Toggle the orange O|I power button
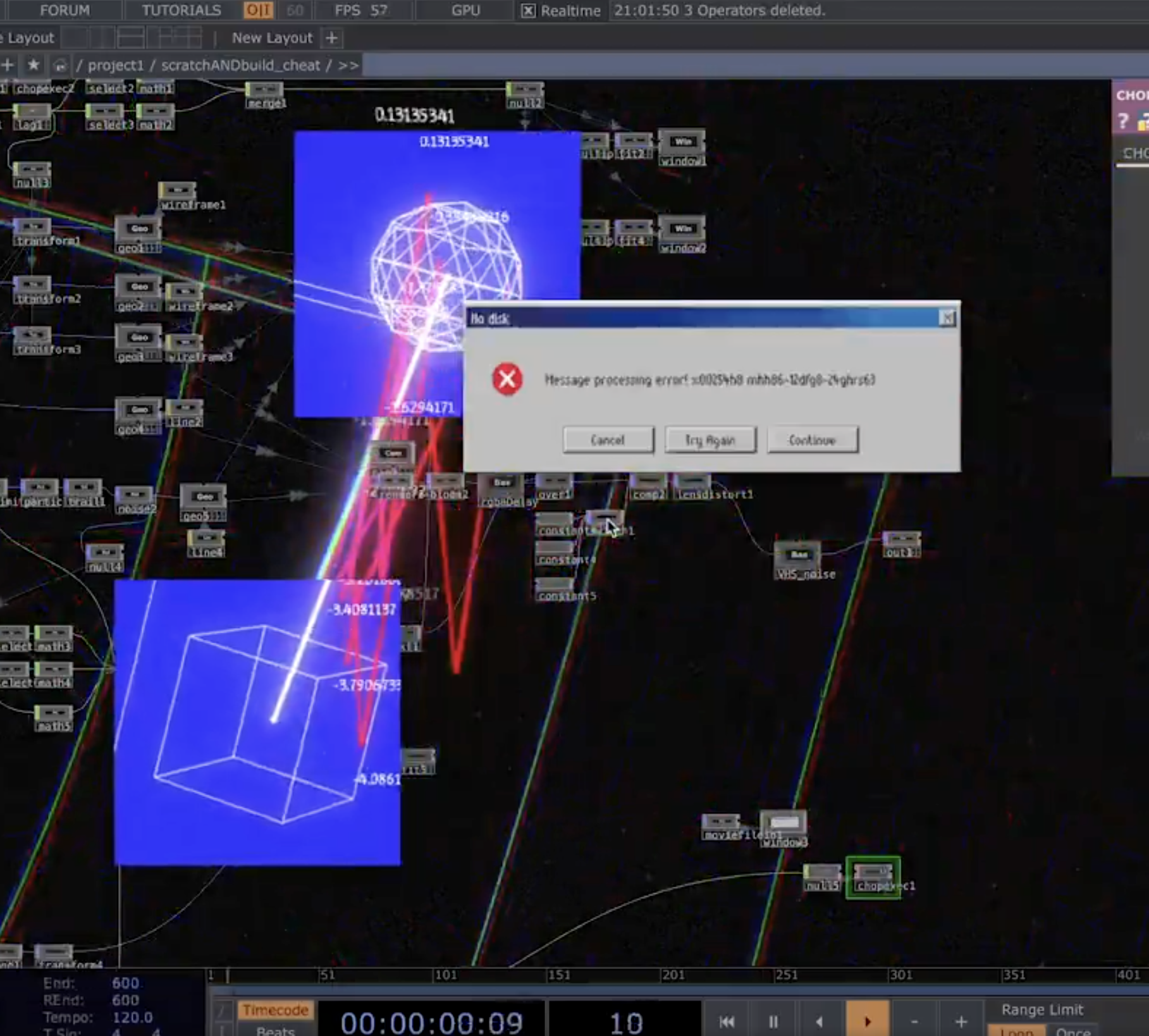The image size is (1149, 1036). pos(258,11)
